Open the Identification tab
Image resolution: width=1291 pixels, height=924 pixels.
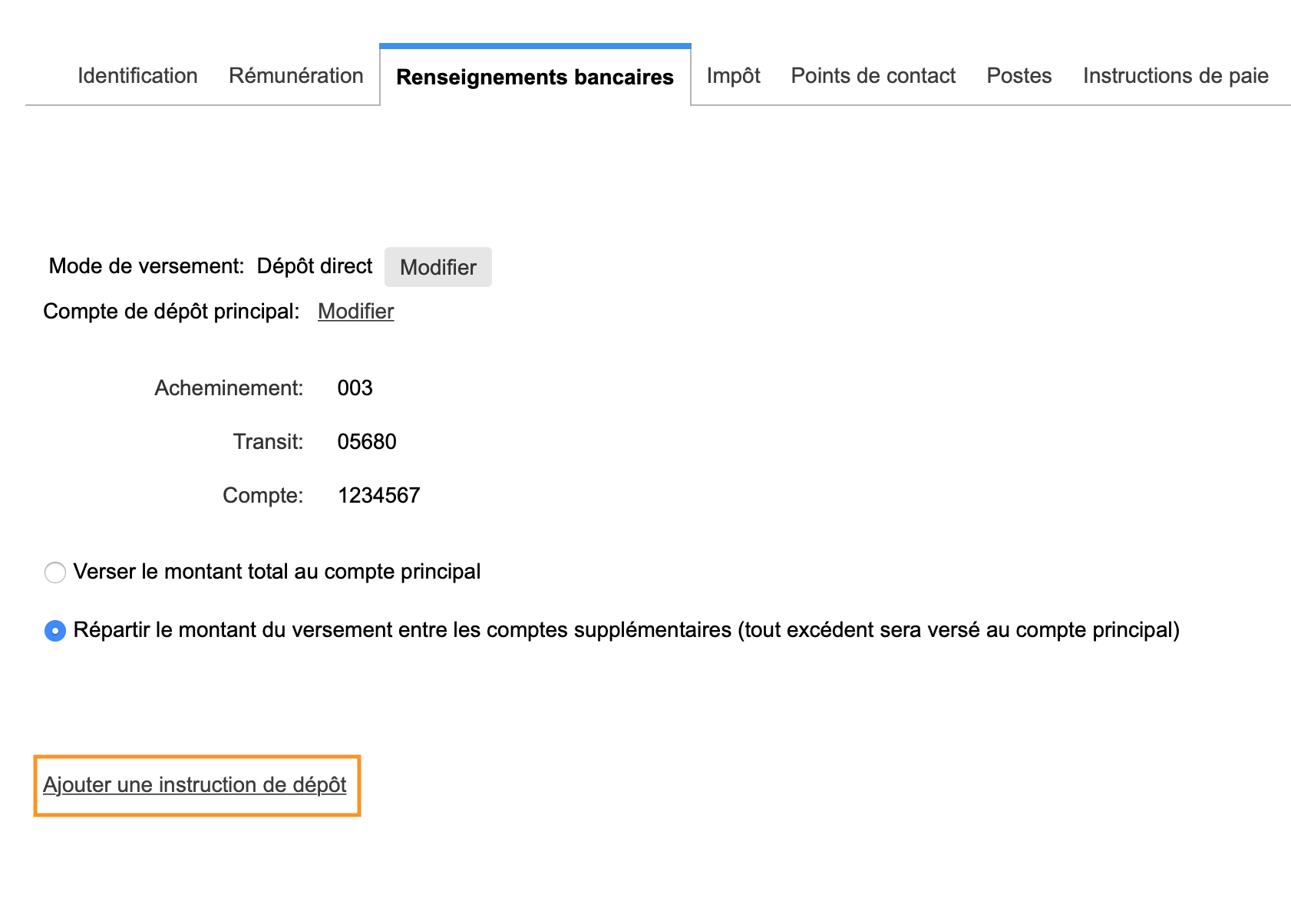137,76
